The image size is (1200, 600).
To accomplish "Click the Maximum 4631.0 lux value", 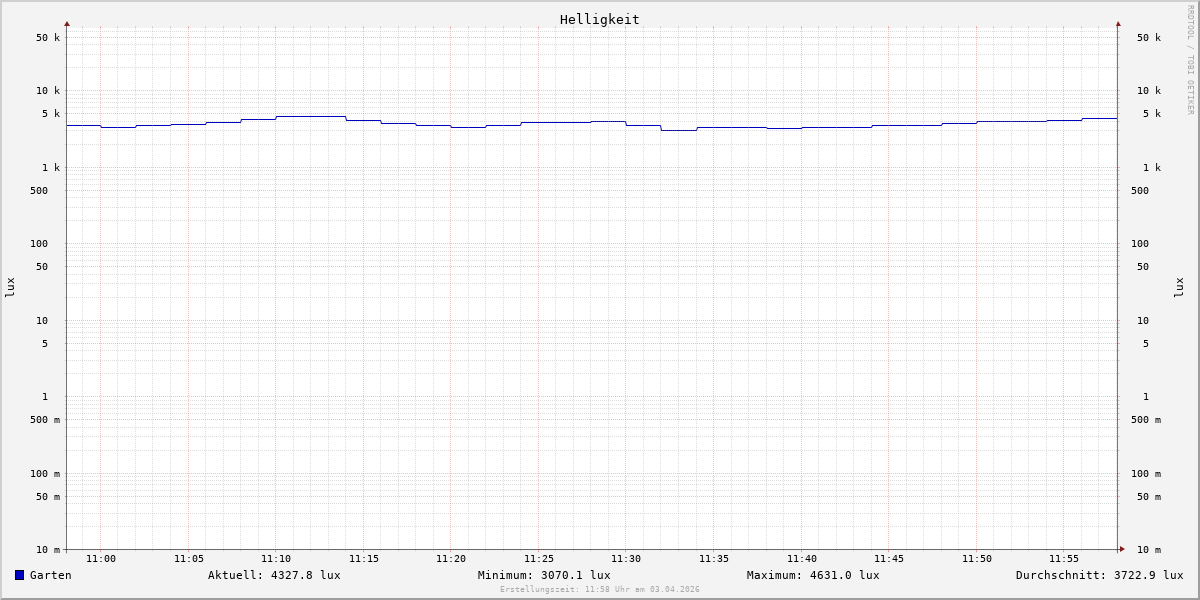I will [813, 575].
